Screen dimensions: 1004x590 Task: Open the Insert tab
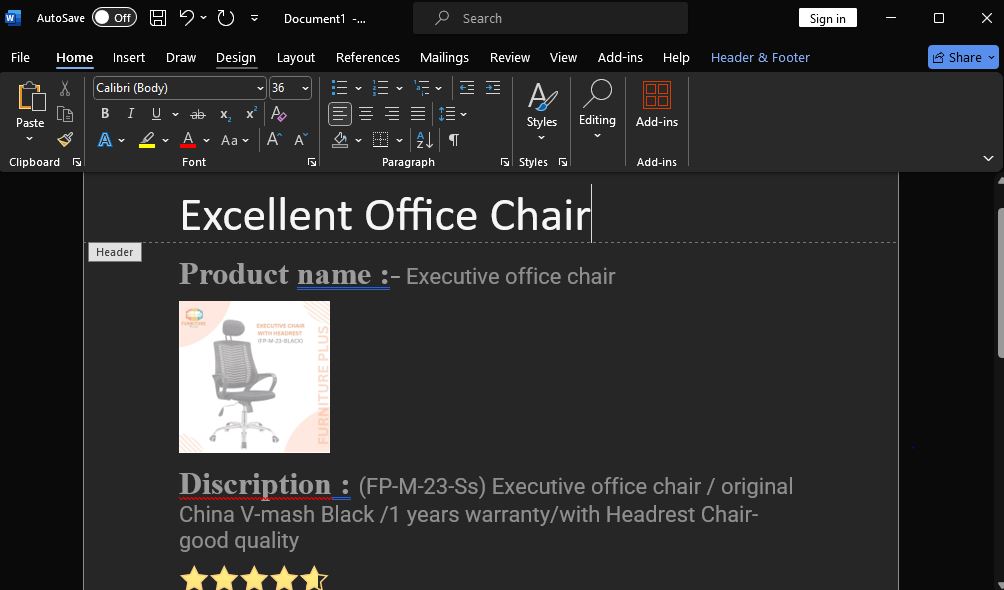coord(129,58)
